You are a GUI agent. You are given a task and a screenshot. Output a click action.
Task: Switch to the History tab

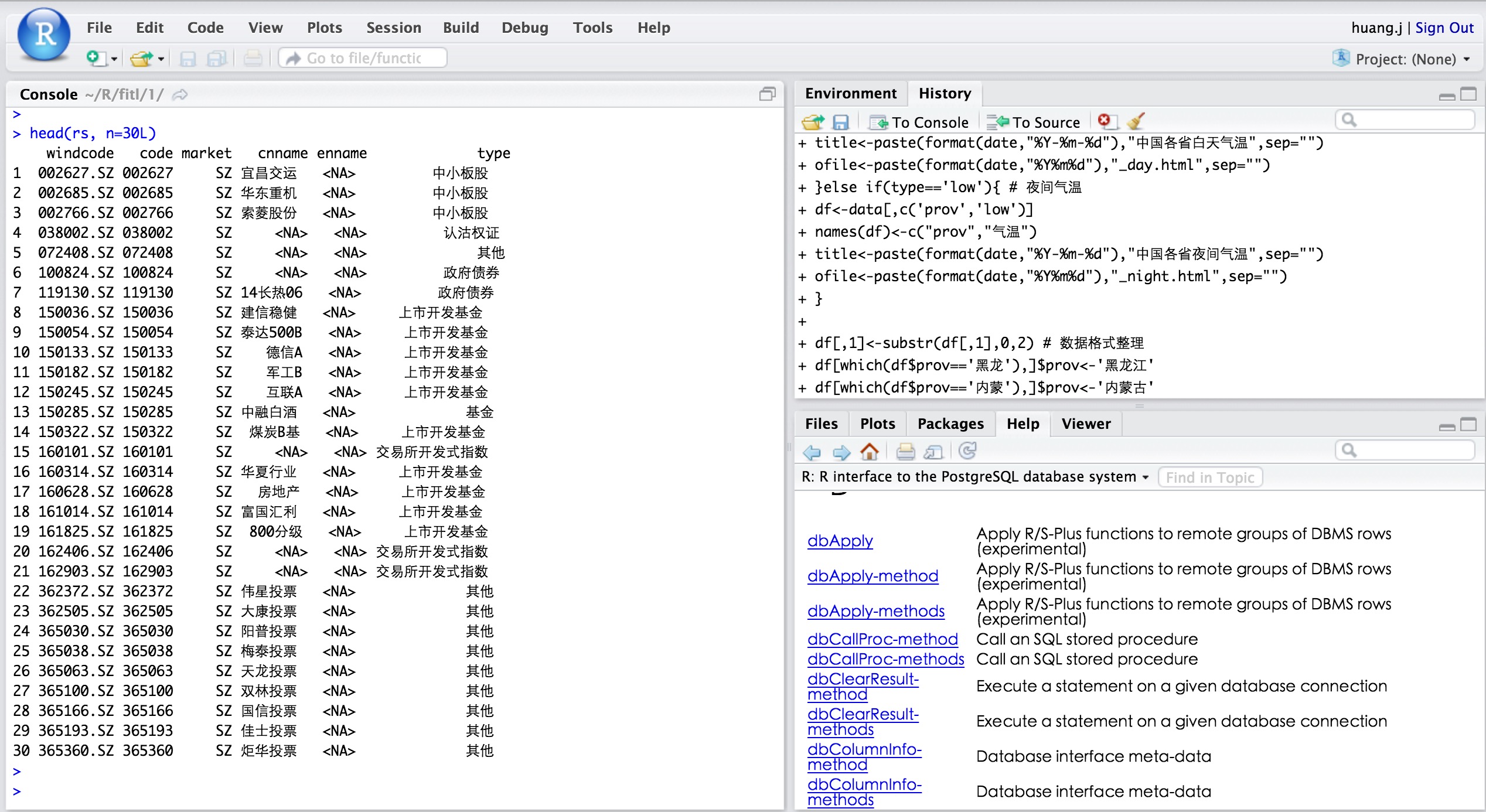(945, 93)
